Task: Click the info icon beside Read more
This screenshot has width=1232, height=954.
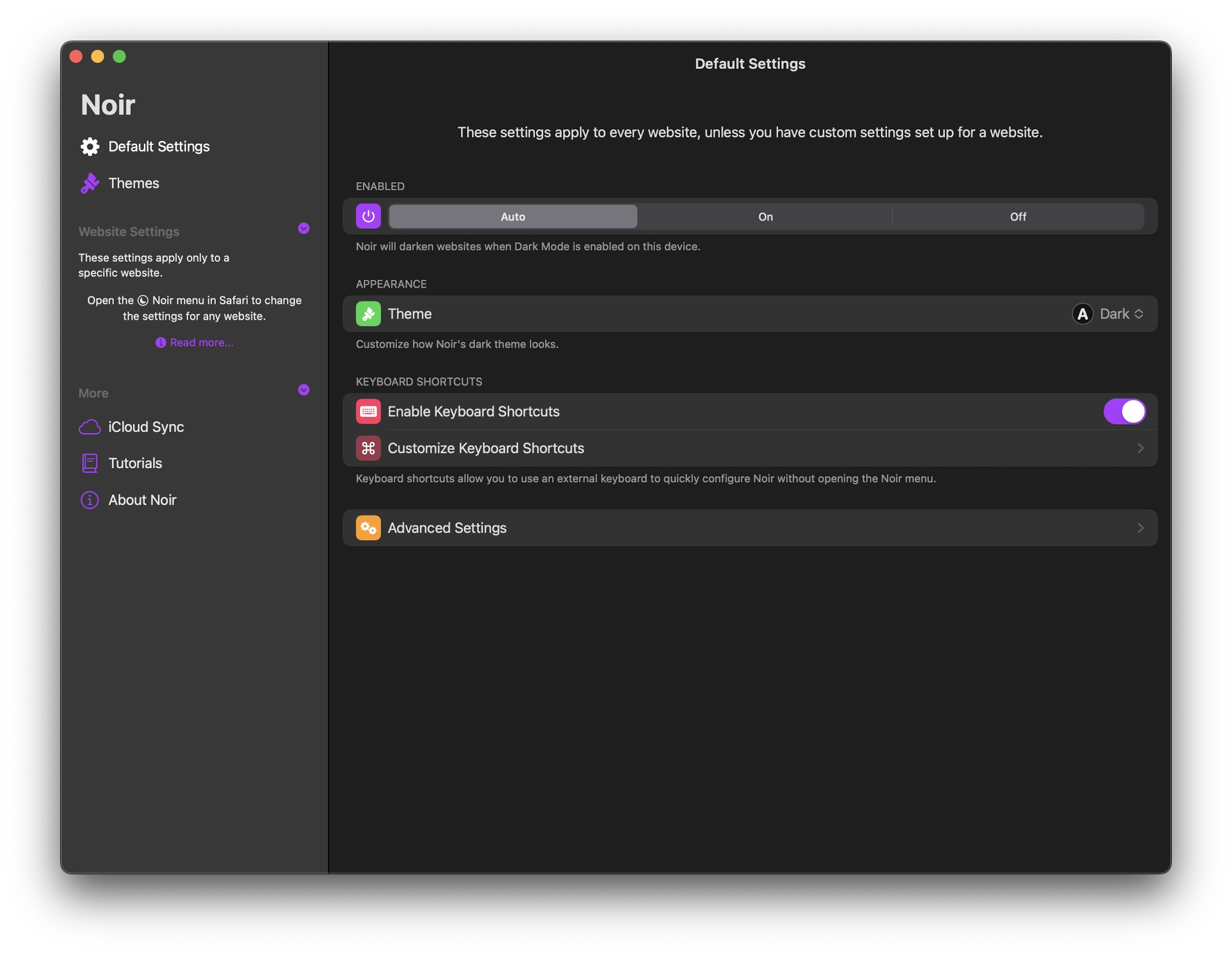Action: pyautogui.click(x=161, y=343)
